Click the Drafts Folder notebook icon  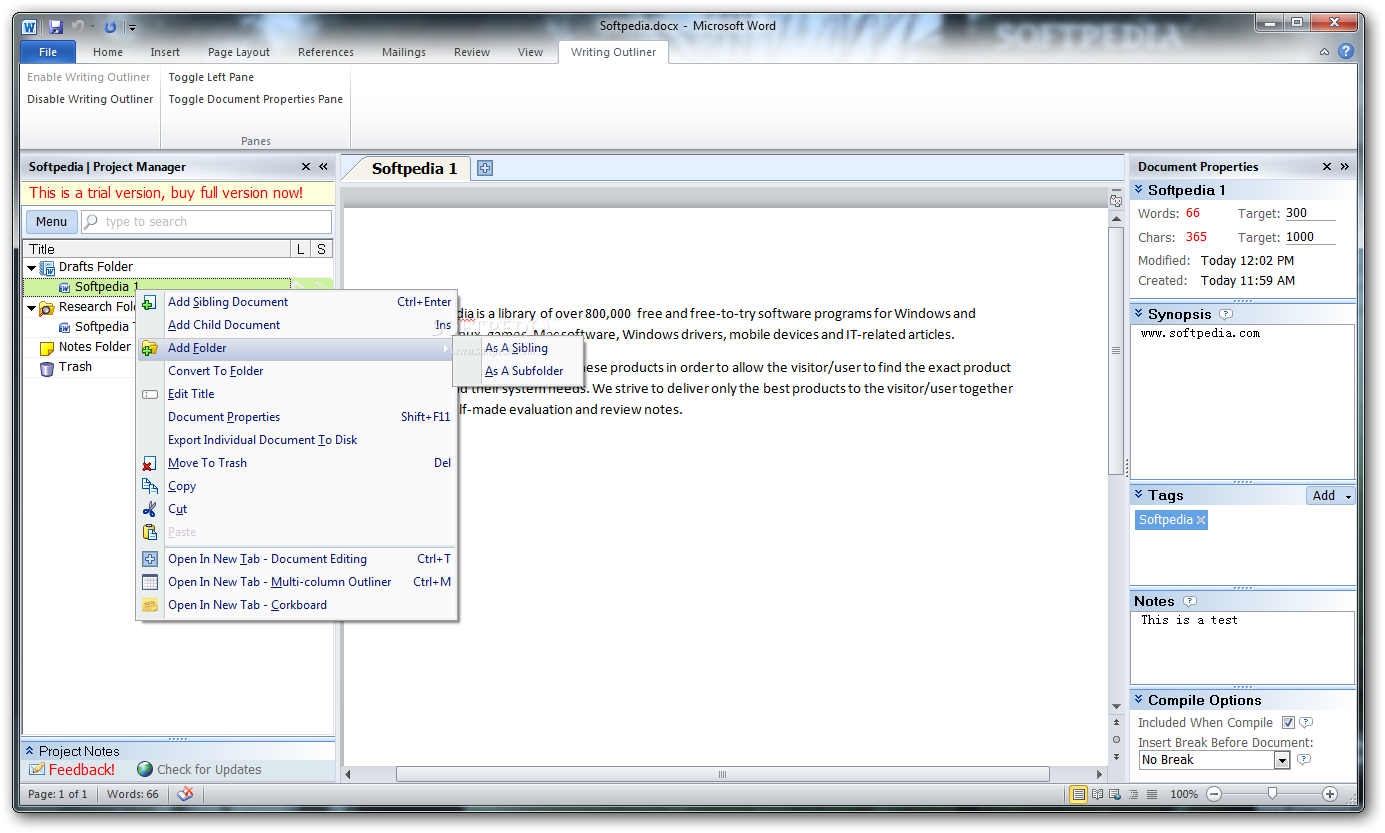(47, 267)
